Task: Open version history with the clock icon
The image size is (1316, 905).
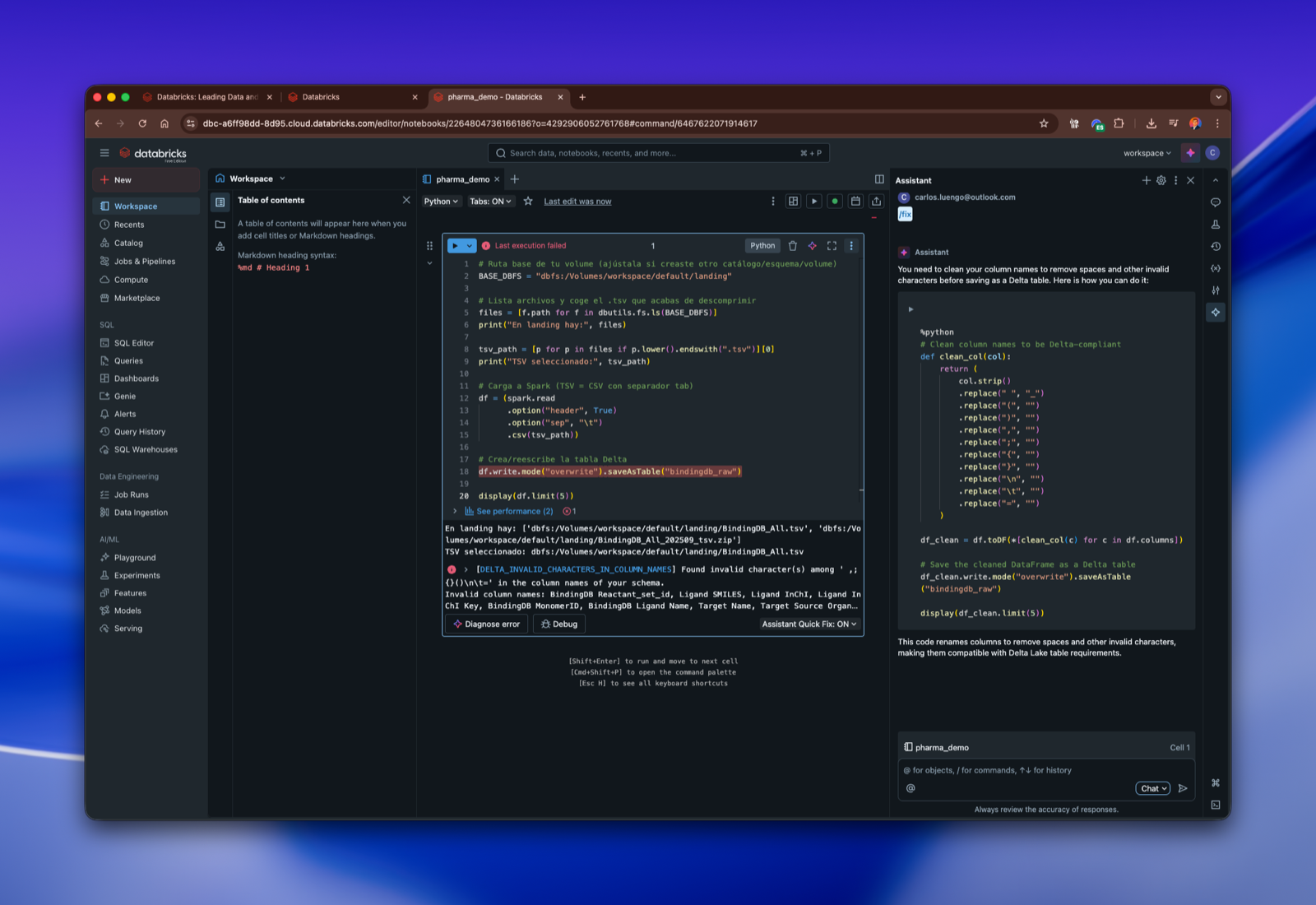Action: [x=1216, y=246]
